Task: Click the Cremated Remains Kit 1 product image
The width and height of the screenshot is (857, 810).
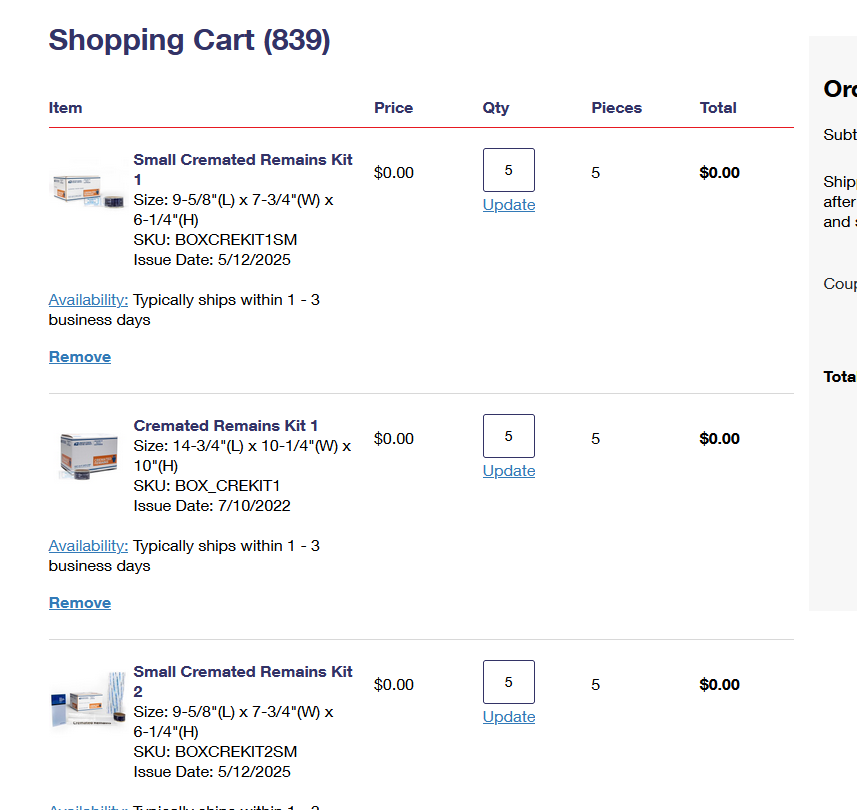Action: coord(88,455)
